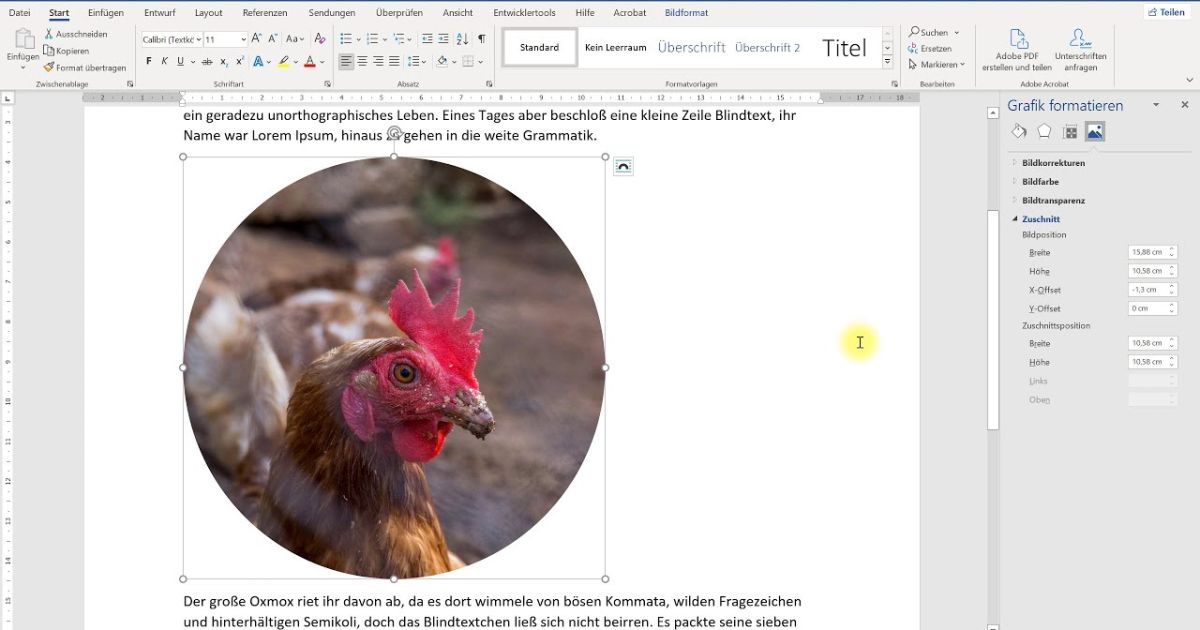Image resolution: width=1200 pixels, height=630 pixels.
Task: Select the Bild icon in Grafik formatieren
Action: pyautogui.click(x=1097, y=131)
